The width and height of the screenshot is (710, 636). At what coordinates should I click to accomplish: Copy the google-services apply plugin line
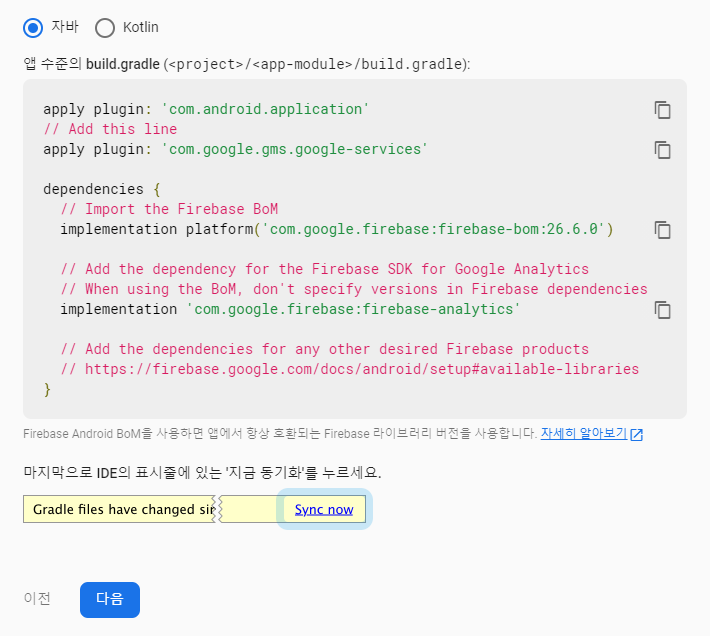[662, 150]
